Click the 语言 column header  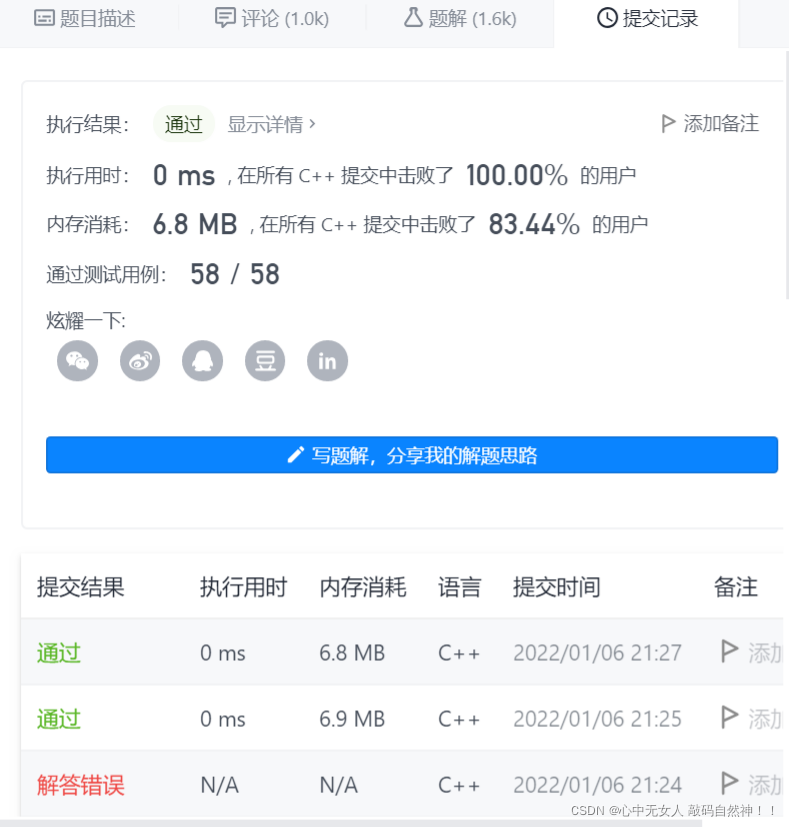(459, 587)
